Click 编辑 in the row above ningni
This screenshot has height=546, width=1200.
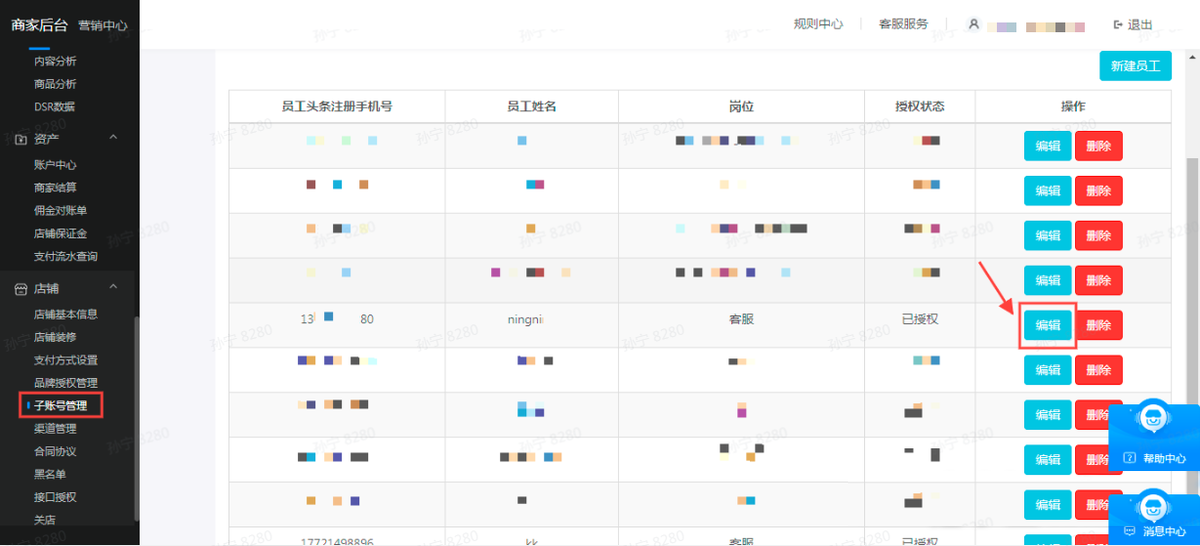[1047, 281]
